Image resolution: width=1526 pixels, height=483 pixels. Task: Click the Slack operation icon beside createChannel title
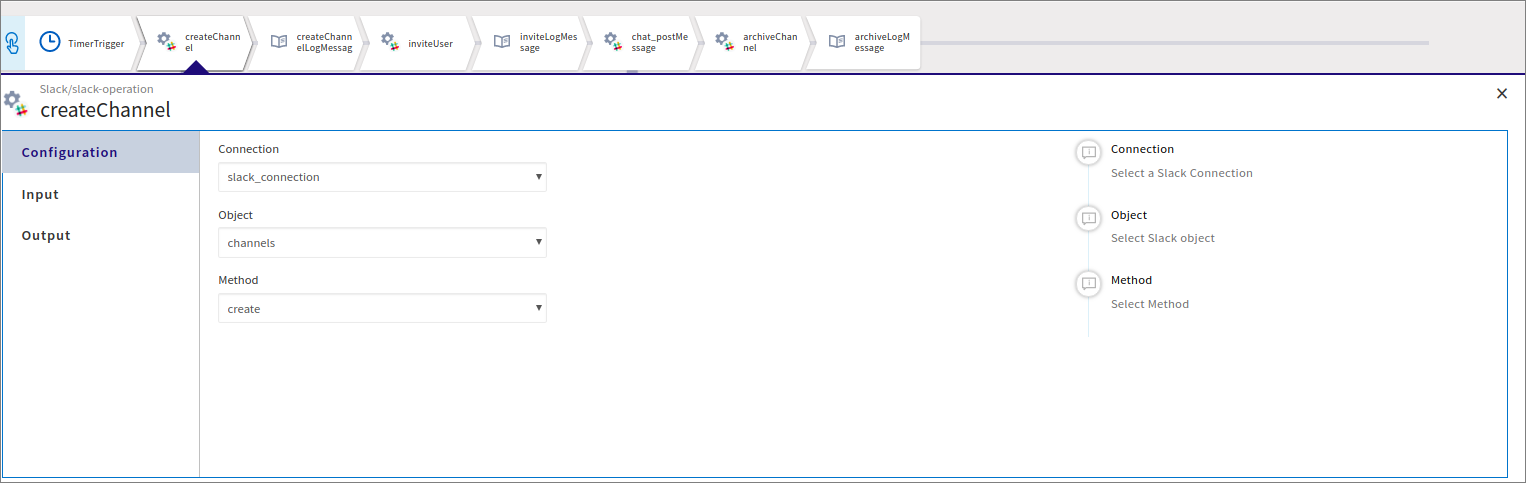(15, 103)
